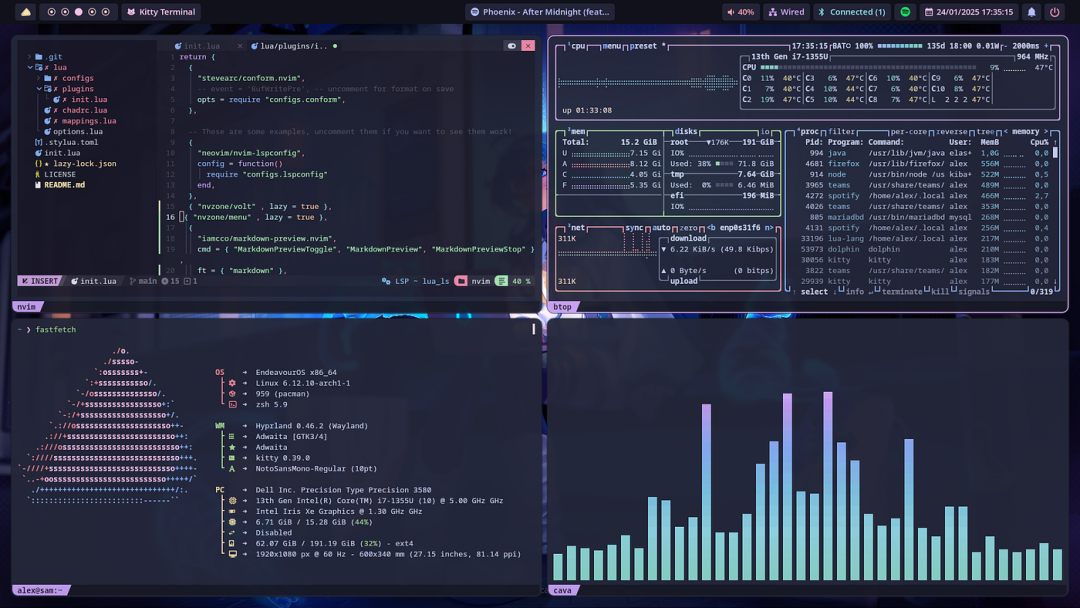
Task: Click the INSERT mode indicator in statusline
Action: 39,281
